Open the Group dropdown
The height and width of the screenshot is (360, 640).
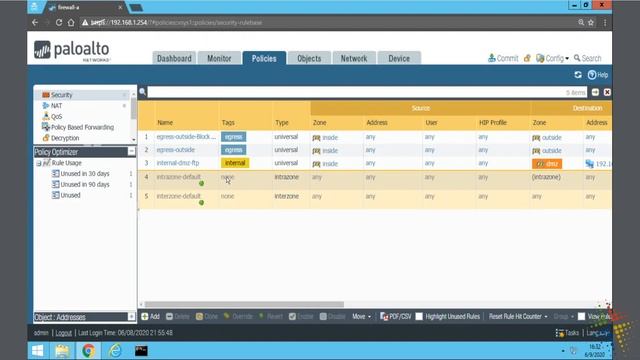point(563,316)
